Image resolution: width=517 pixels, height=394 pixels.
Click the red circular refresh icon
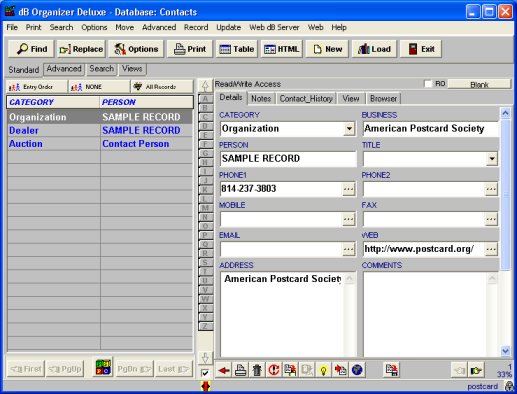pyautogui.click(x=274, y=370)
